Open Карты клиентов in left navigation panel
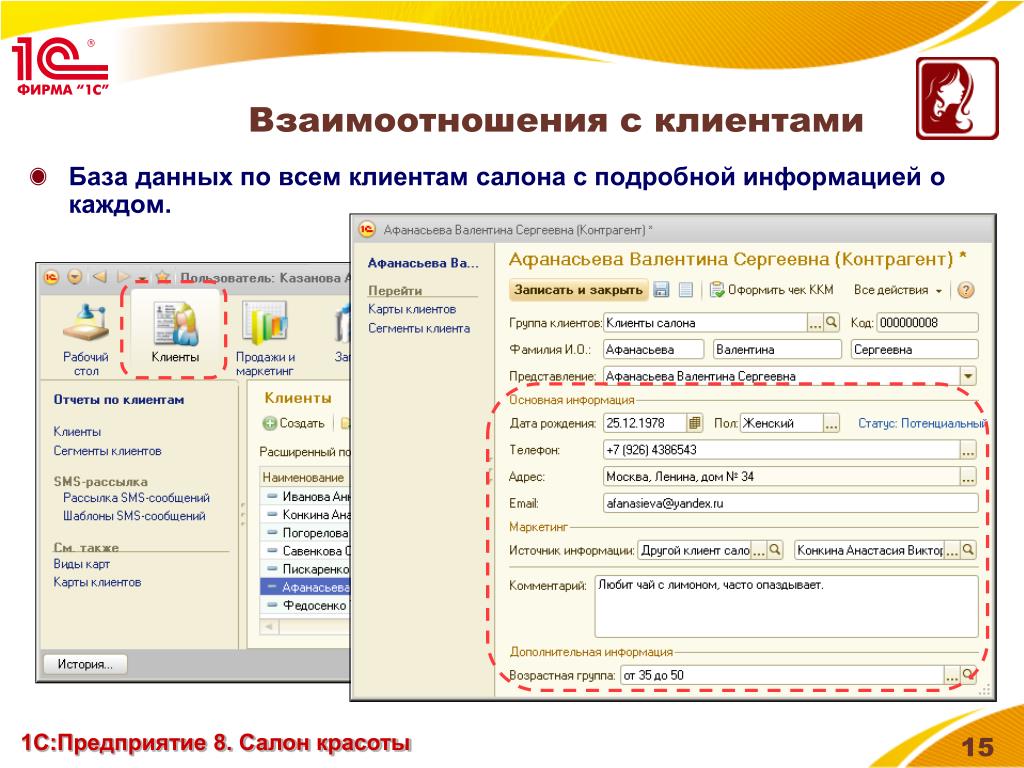The height and width of the screenshot is (768, 1024). point(97,582)
